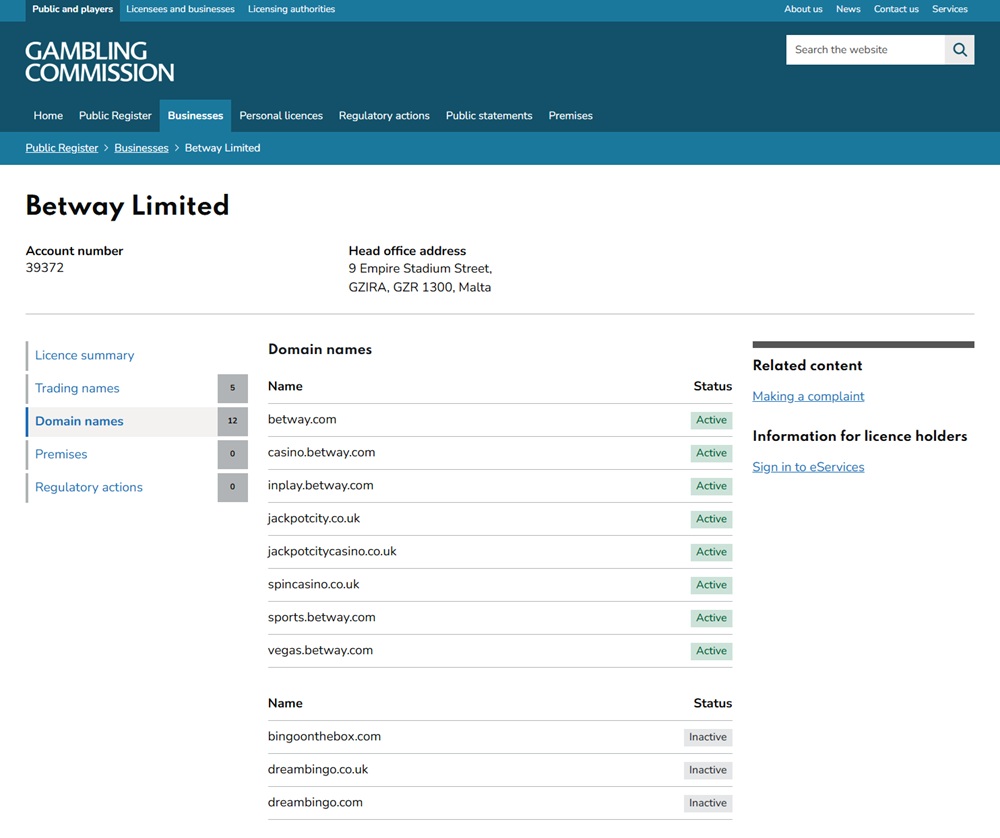Open Making a complaint link
The width and height of the screenshot is (1000, 838).
tap(808, 396)
